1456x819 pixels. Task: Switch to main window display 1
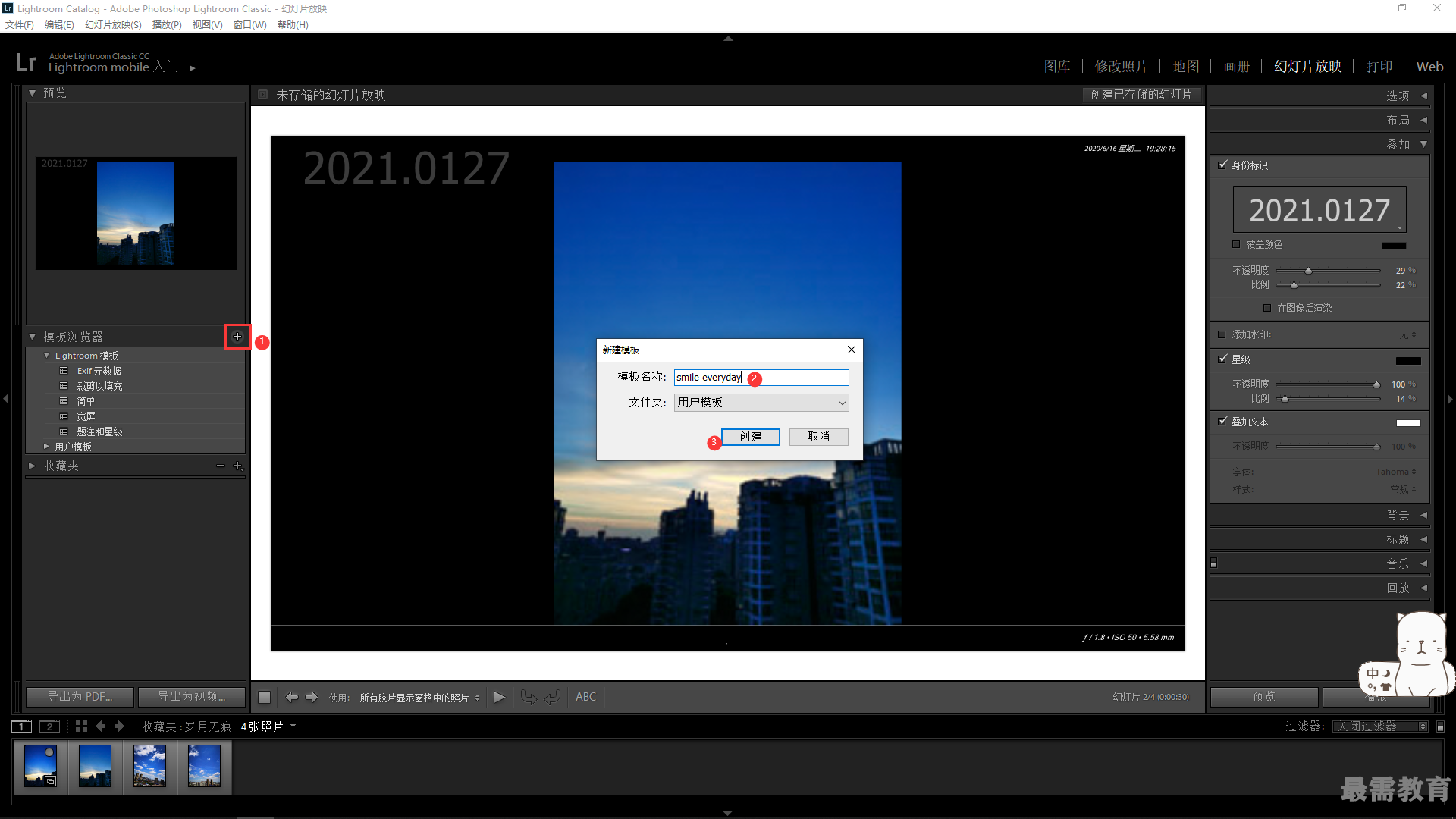(22, 726)
